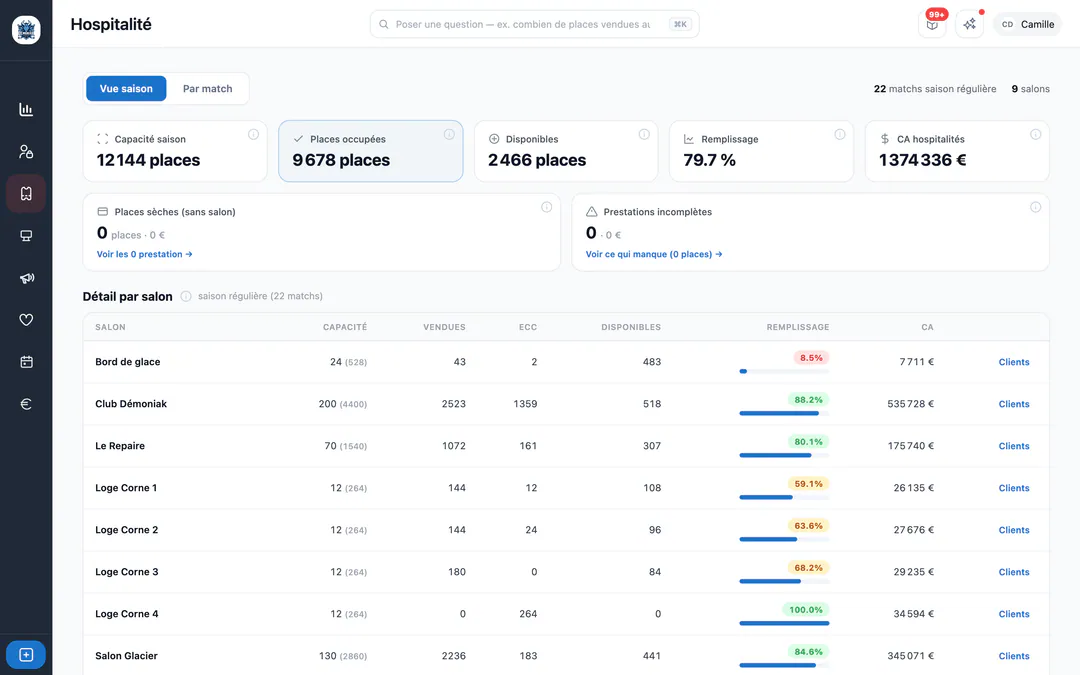
Task: Switch to the Vue saison tab
Action: [126, 88]
